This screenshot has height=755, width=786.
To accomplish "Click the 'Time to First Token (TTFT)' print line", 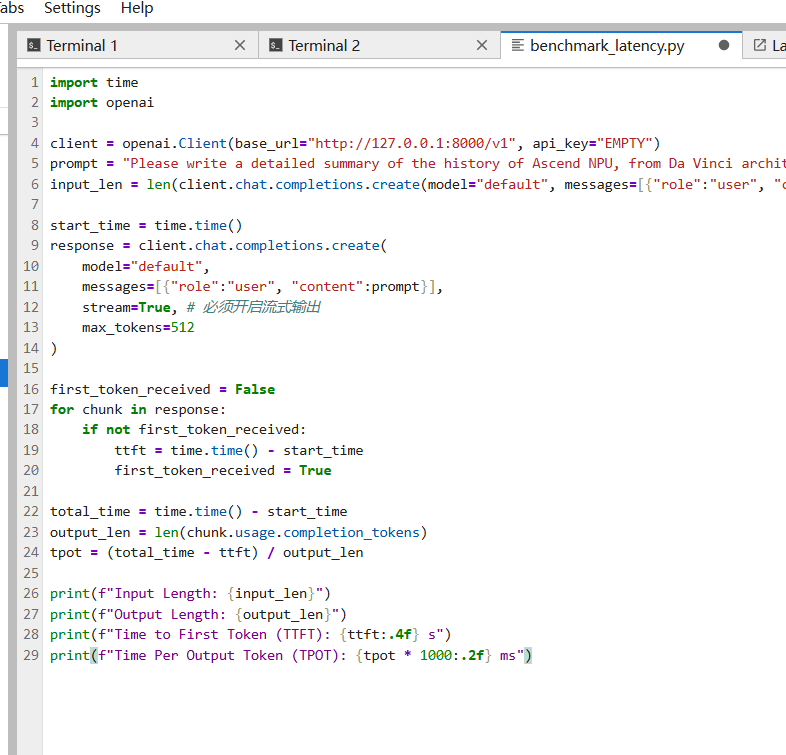I will click(251, 635).
